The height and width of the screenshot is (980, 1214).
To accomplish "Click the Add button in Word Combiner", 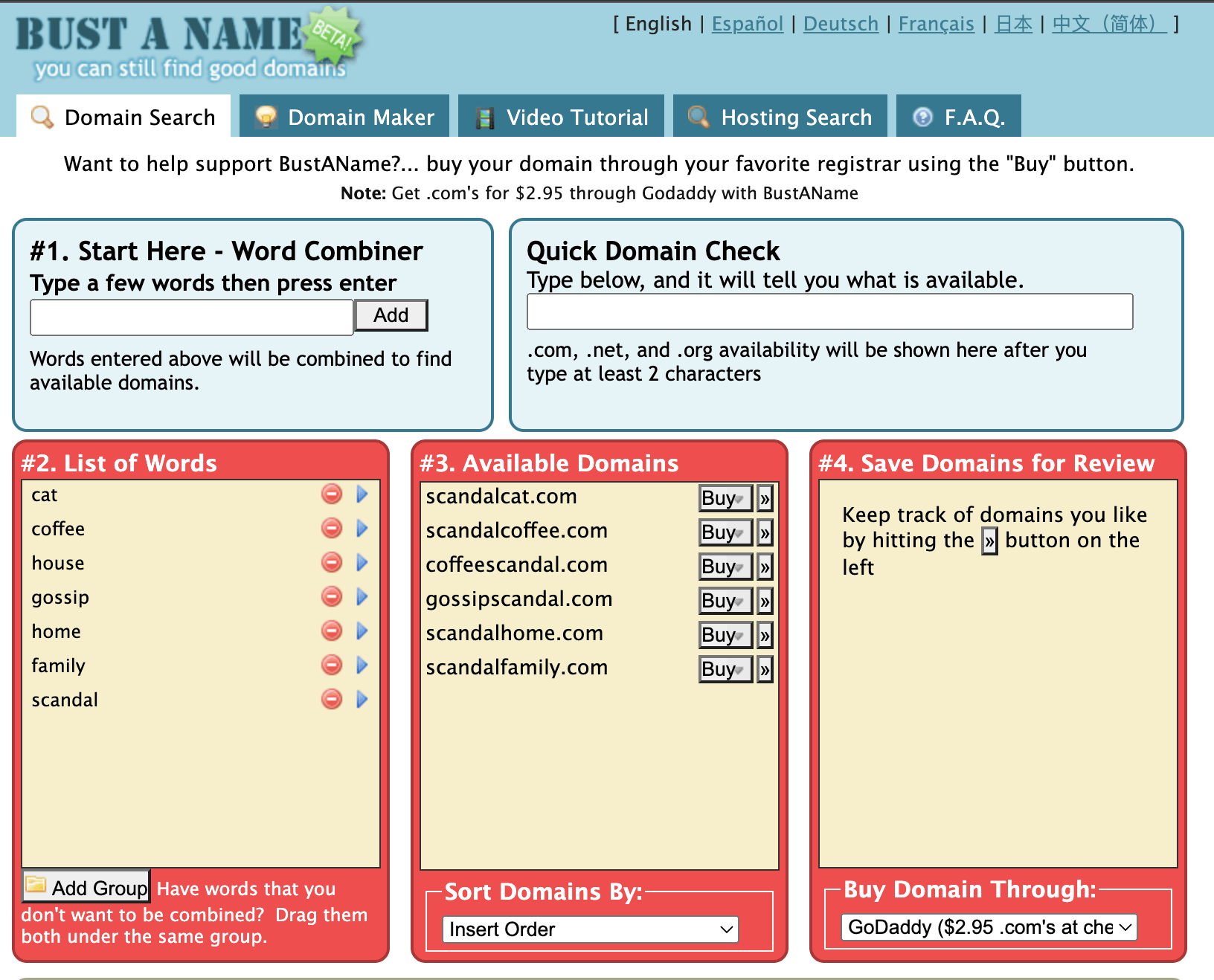I will (x=391, y=315).
